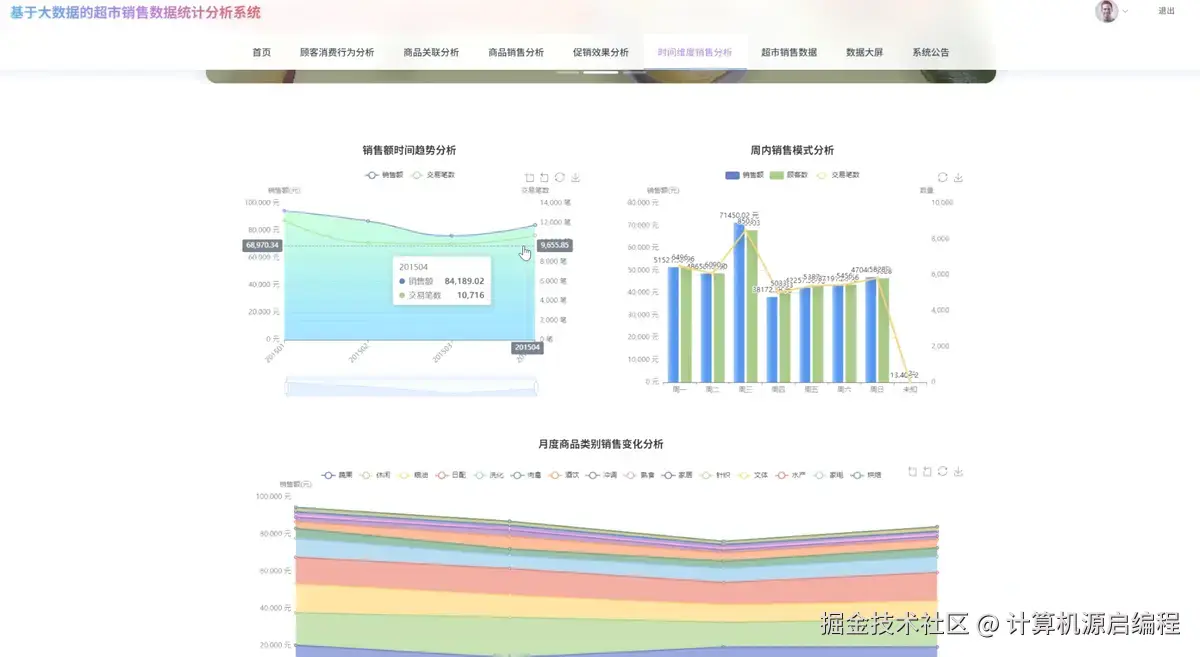Click the 周五 x-axis label
Screen dimensions: 1200x657
[811, 391]
